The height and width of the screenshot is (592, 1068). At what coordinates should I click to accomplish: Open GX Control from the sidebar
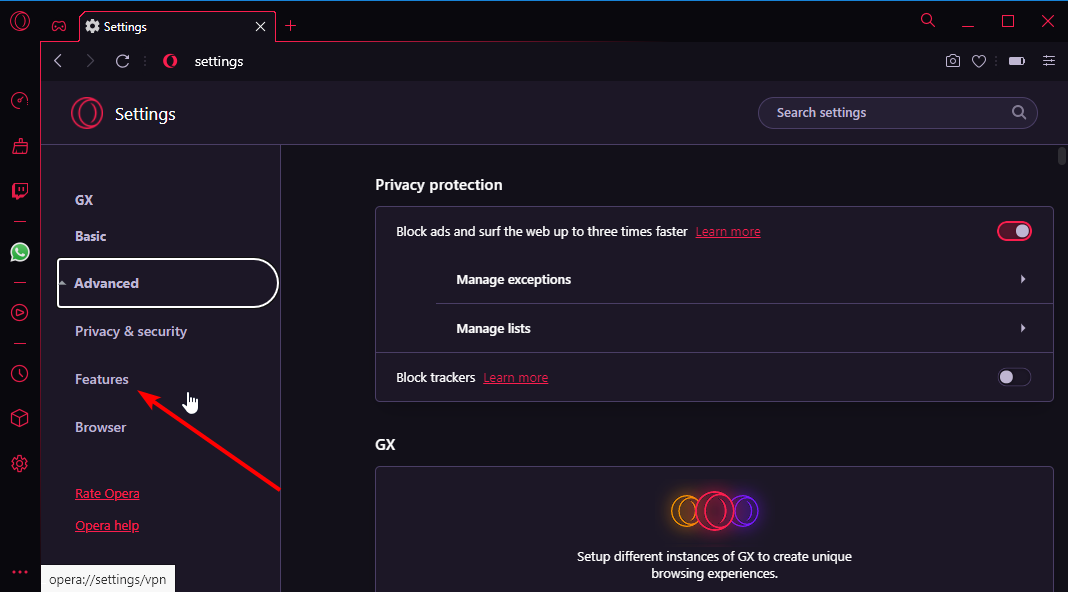click(x=20, y=101)
